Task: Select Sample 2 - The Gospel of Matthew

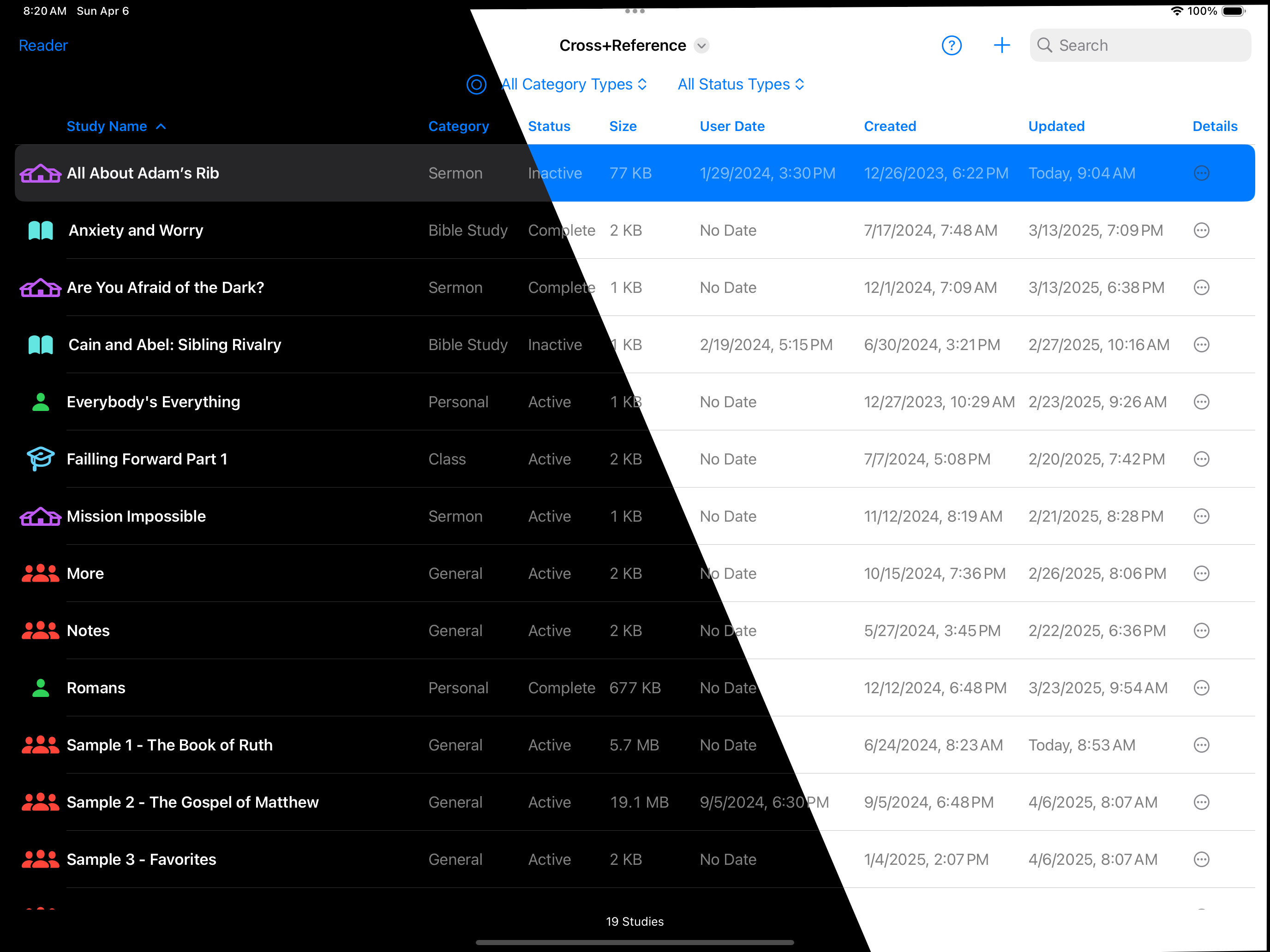Action: tap(635, 802)
